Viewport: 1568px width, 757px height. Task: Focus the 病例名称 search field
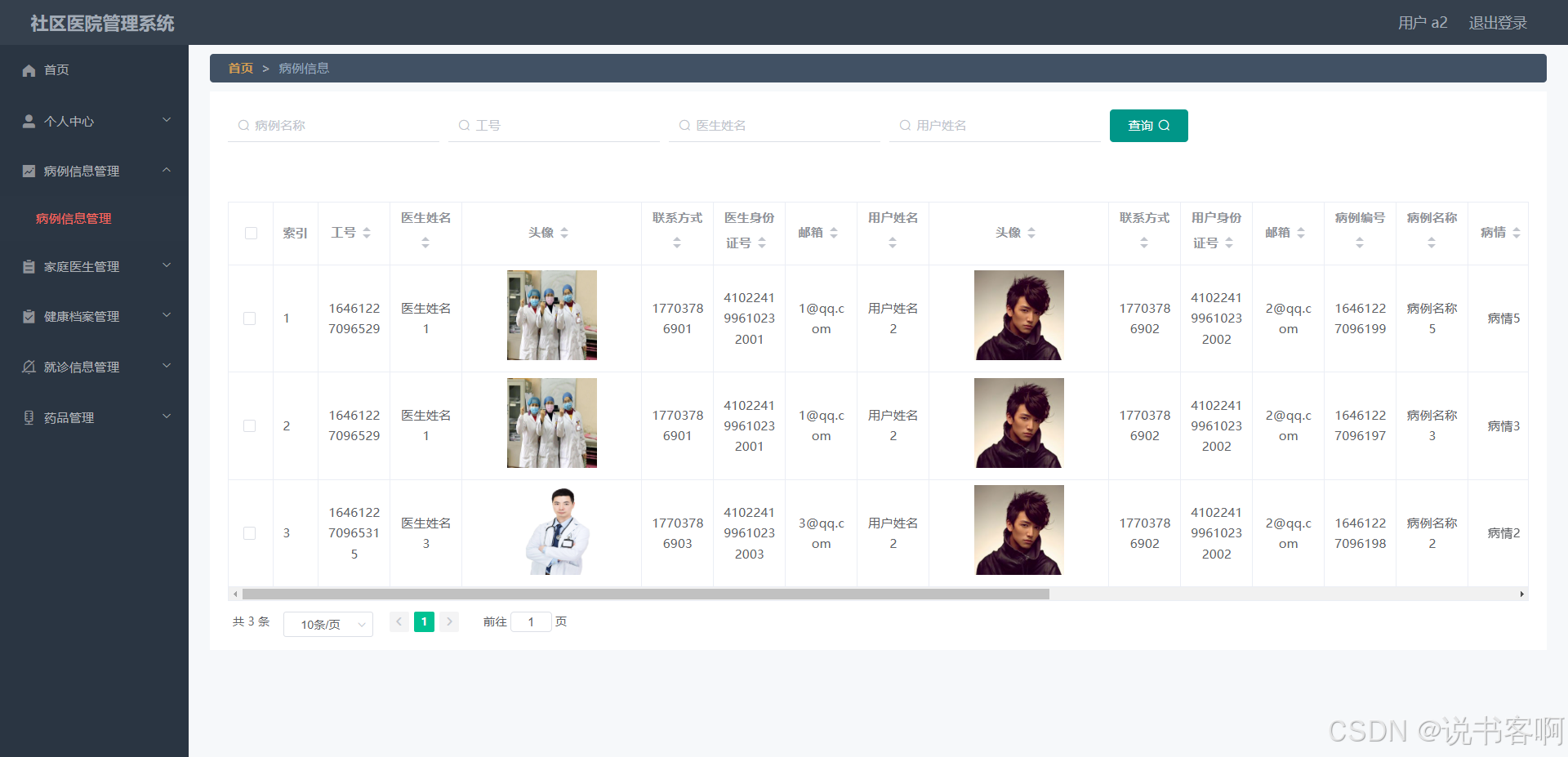[x=333, y=126]
